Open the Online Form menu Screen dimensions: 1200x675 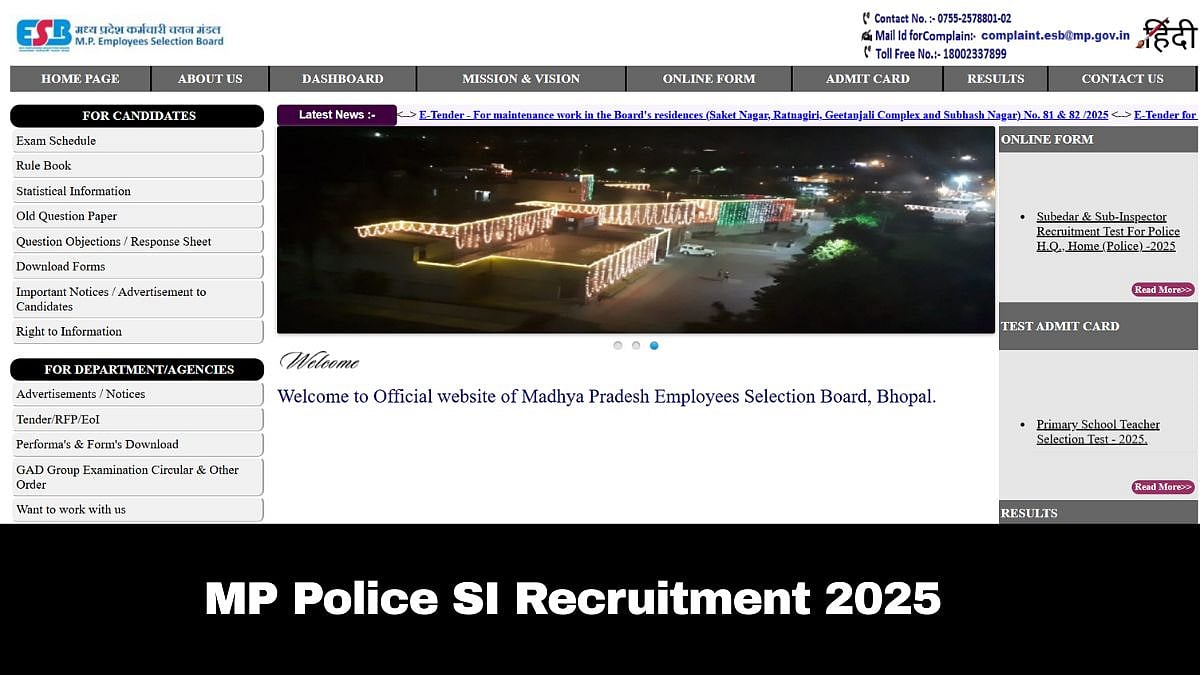click(x=708, y=79)
